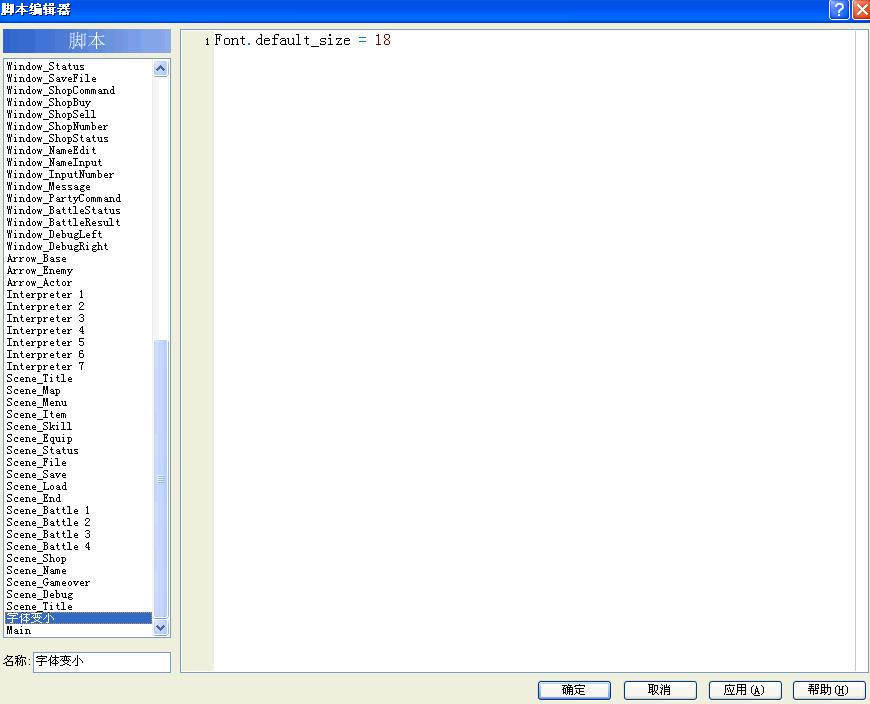Open the Scene_Gameover script
This screenshot has width=870, height=704.
(78, 583)
